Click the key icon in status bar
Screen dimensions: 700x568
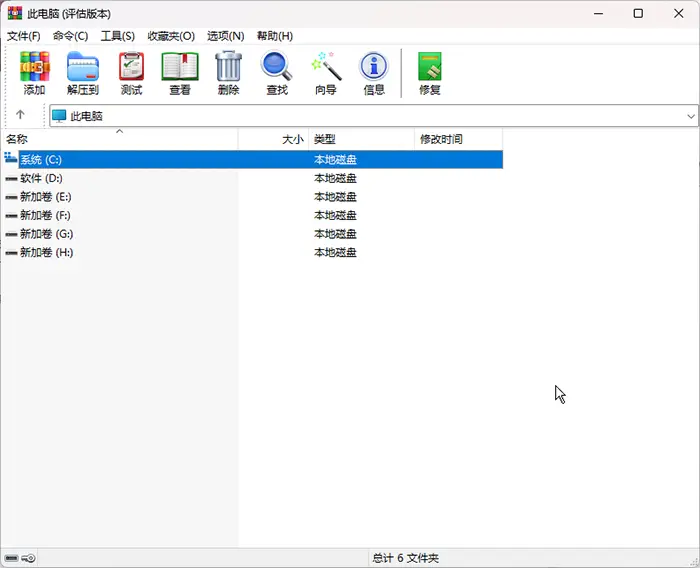29,558
